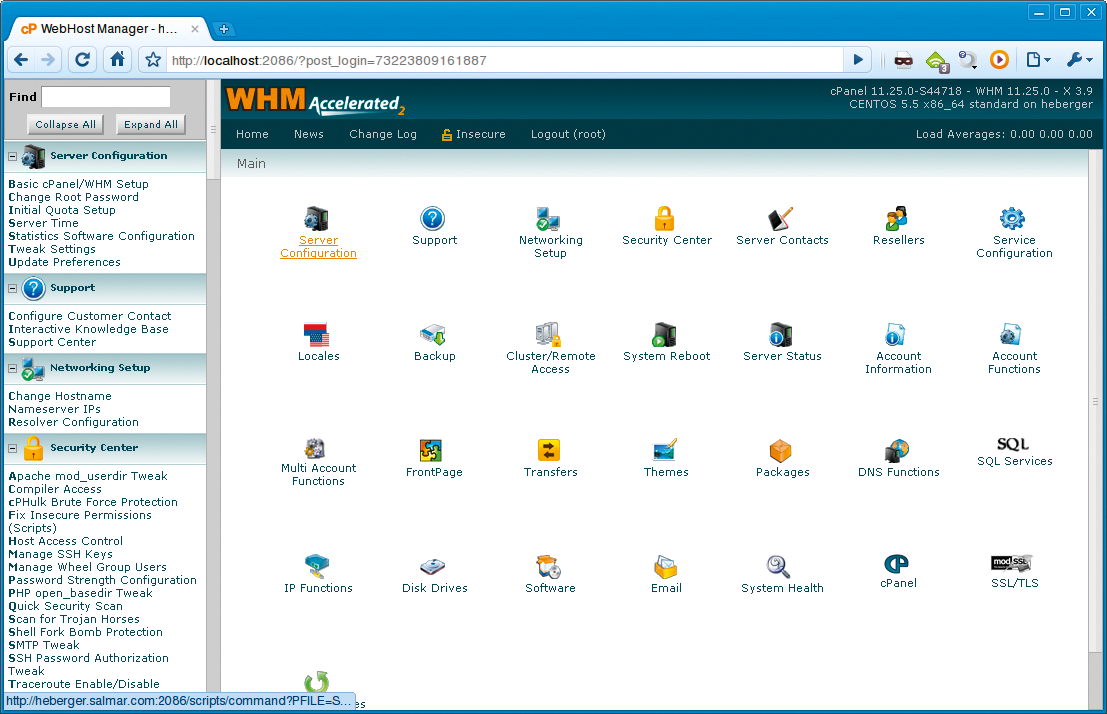Select the FrontPage icon
The height and width of the screenshot is (714, 1107).
click(433, 450)
